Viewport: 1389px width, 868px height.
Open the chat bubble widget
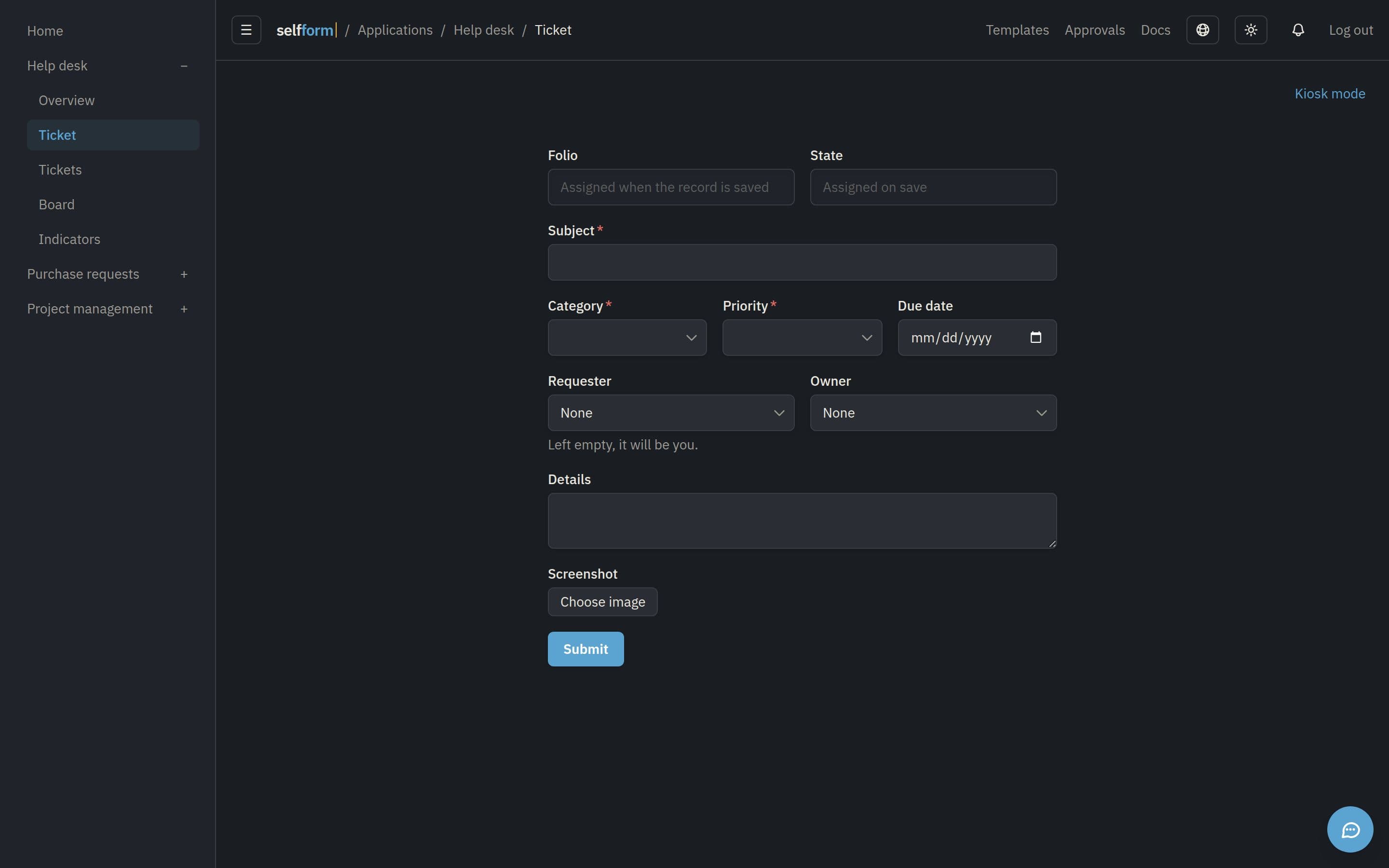(x=1350, y=829)
